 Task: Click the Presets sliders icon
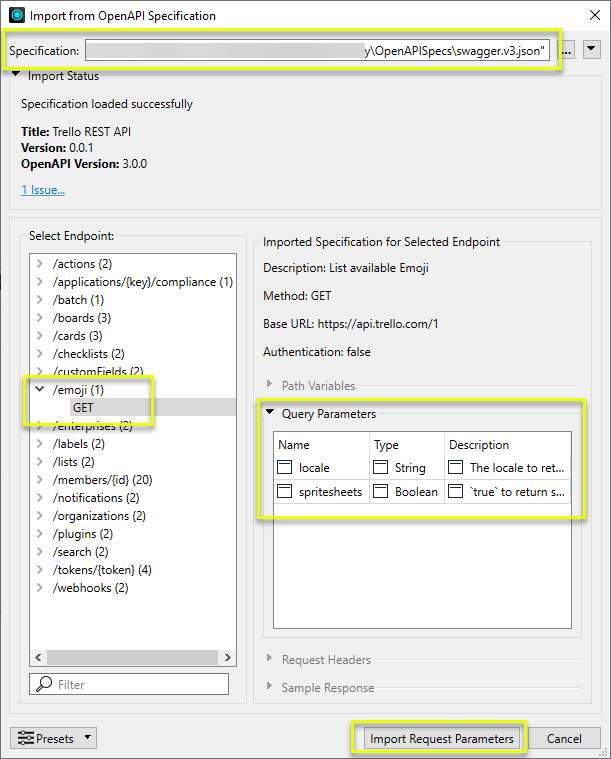[x=26, y=739]
